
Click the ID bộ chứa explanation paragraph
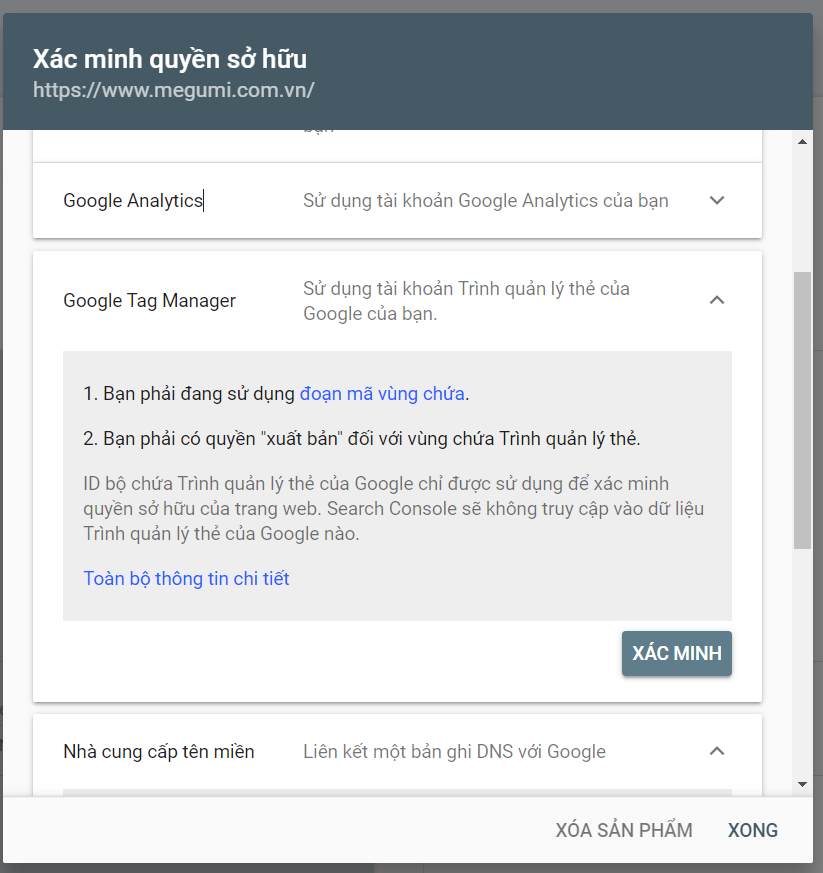coord(394,509)
